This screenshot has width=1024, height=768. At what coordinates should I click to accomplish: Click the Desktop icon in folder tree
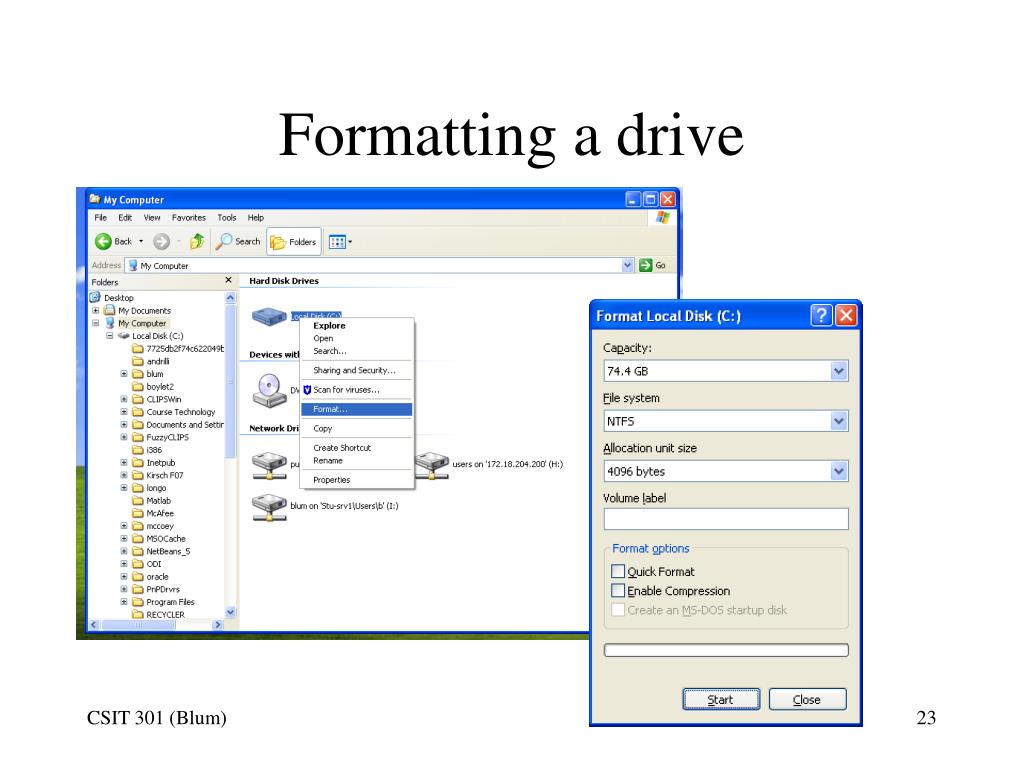click(x=95, y=297)
